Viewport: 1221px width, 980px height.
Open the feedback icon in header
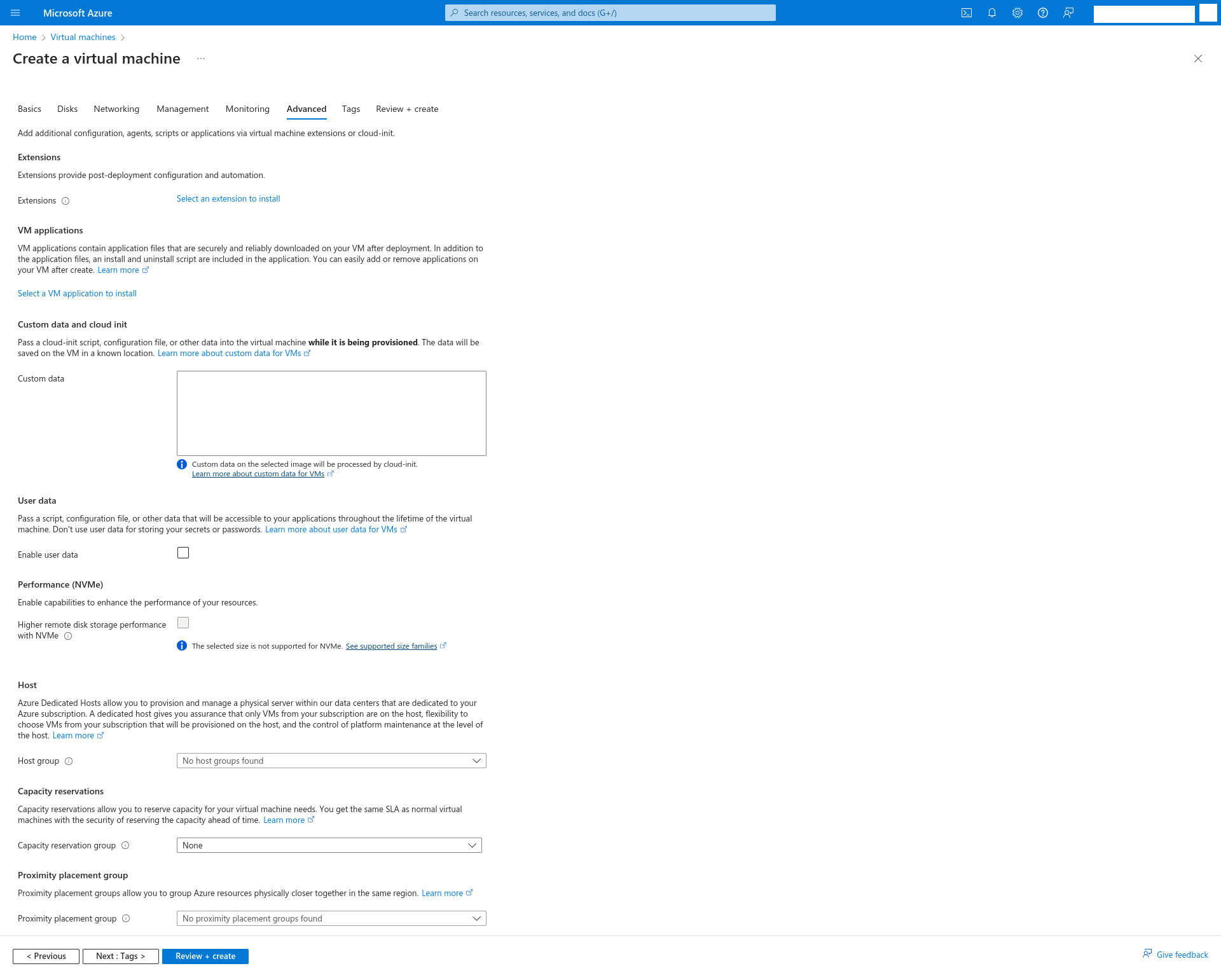[1068, 13]
